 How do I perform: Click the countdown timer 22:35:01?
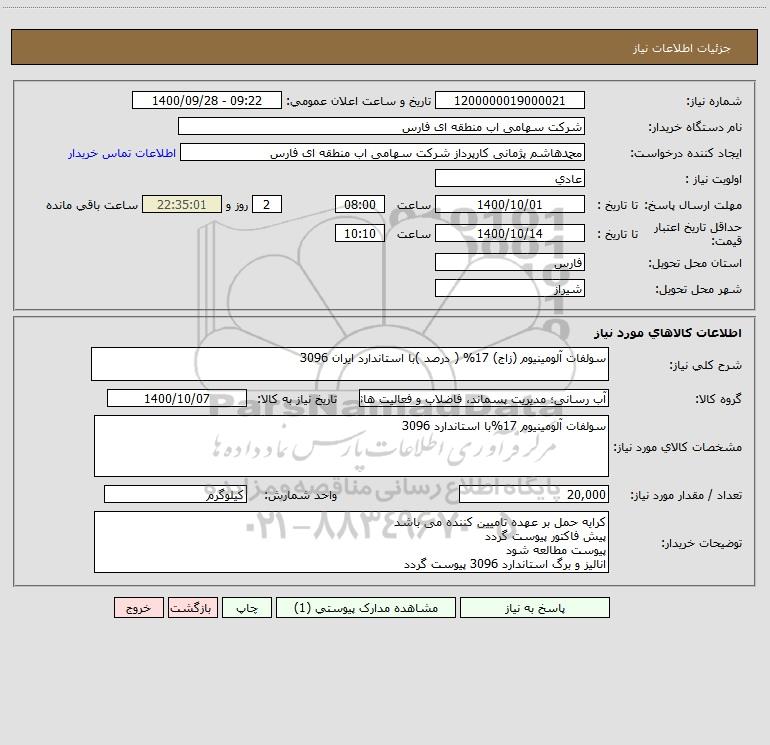[182, 204]
